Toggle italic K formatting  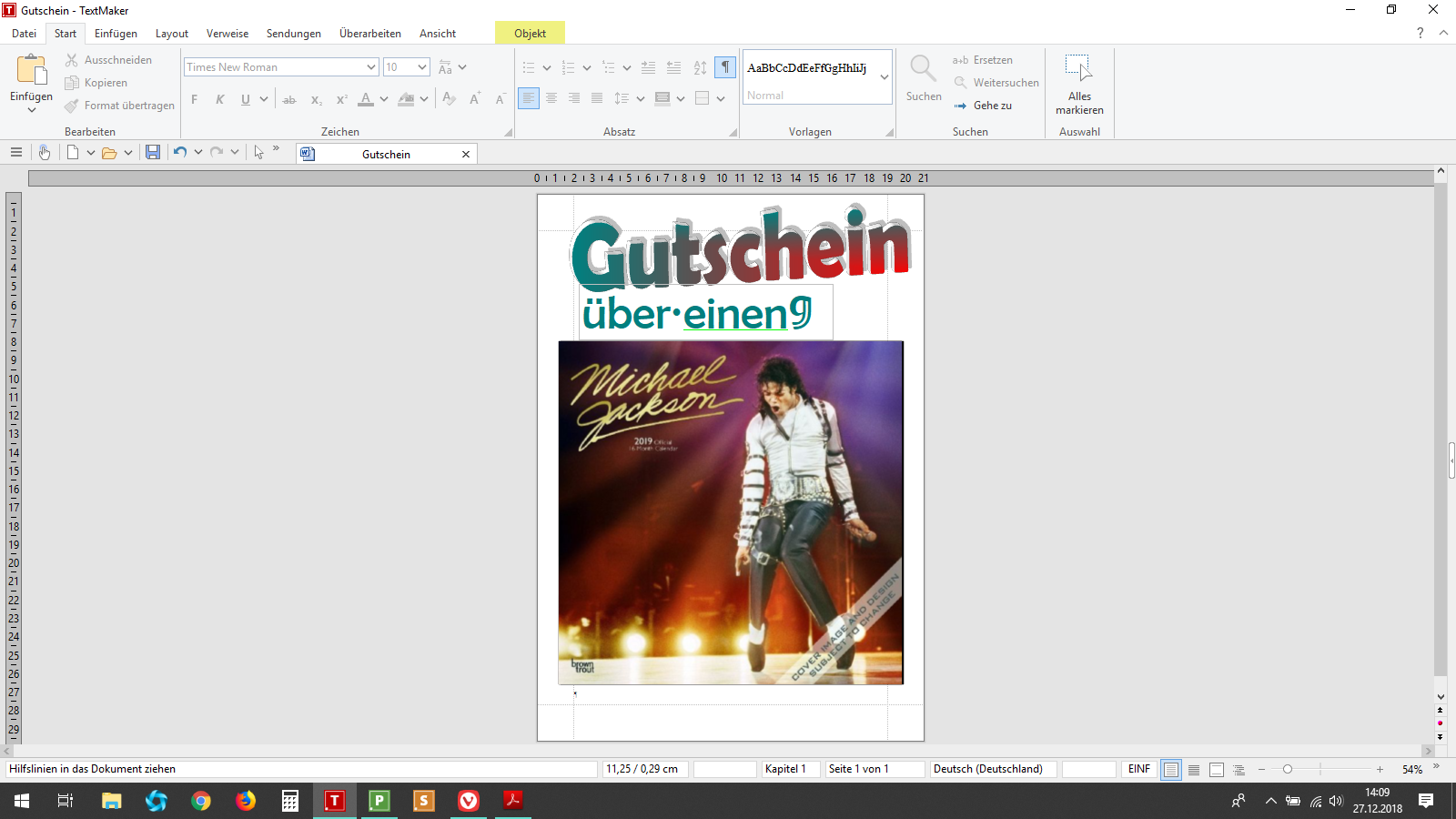pos(220,99)
